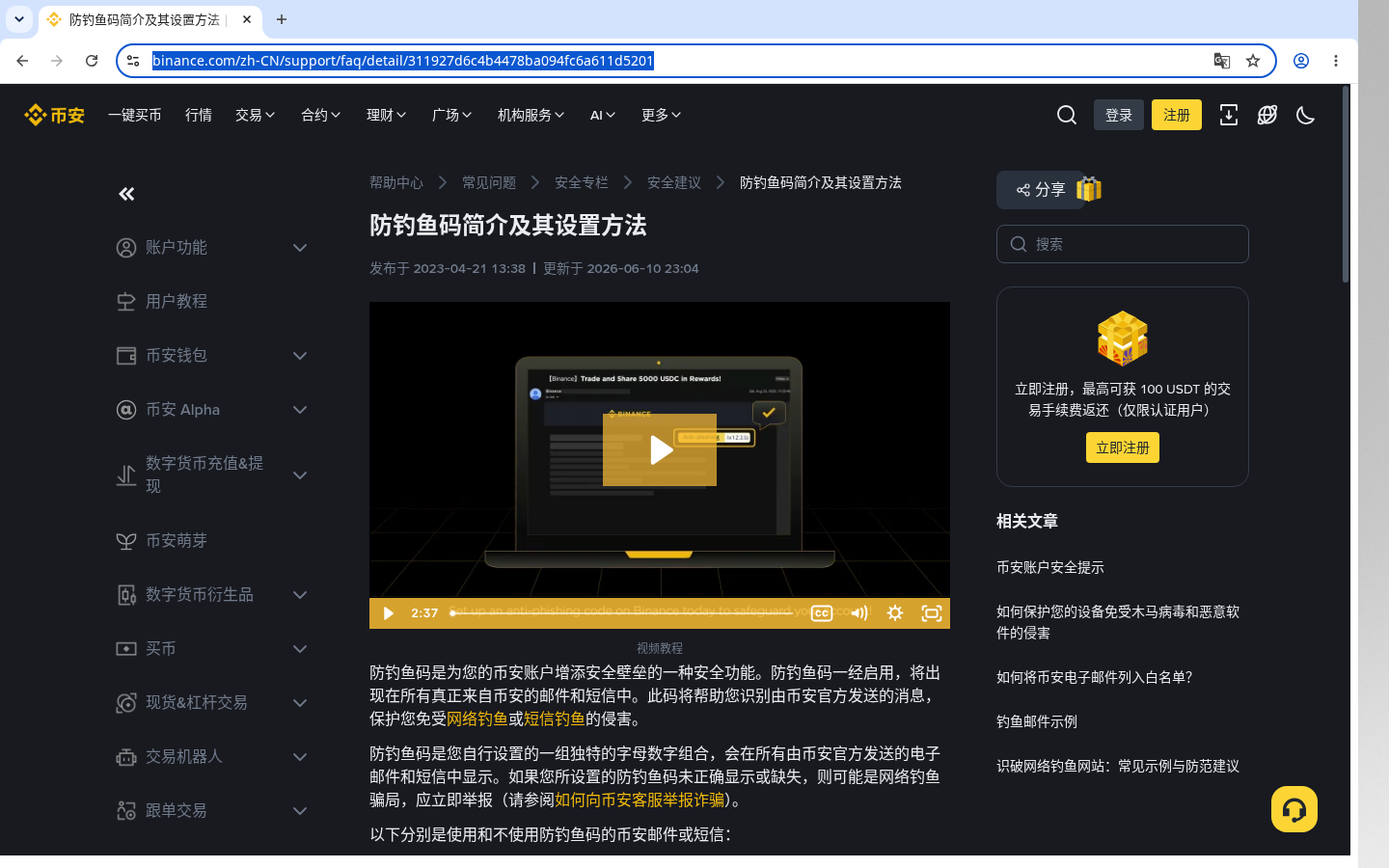
Task: Click the Chrome translate page icon
Action: tap(1222, 61)
